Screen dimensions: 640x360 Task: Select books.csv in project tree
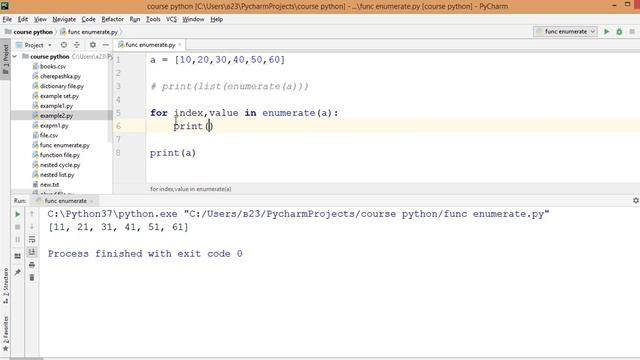click(x=53, y=66)
